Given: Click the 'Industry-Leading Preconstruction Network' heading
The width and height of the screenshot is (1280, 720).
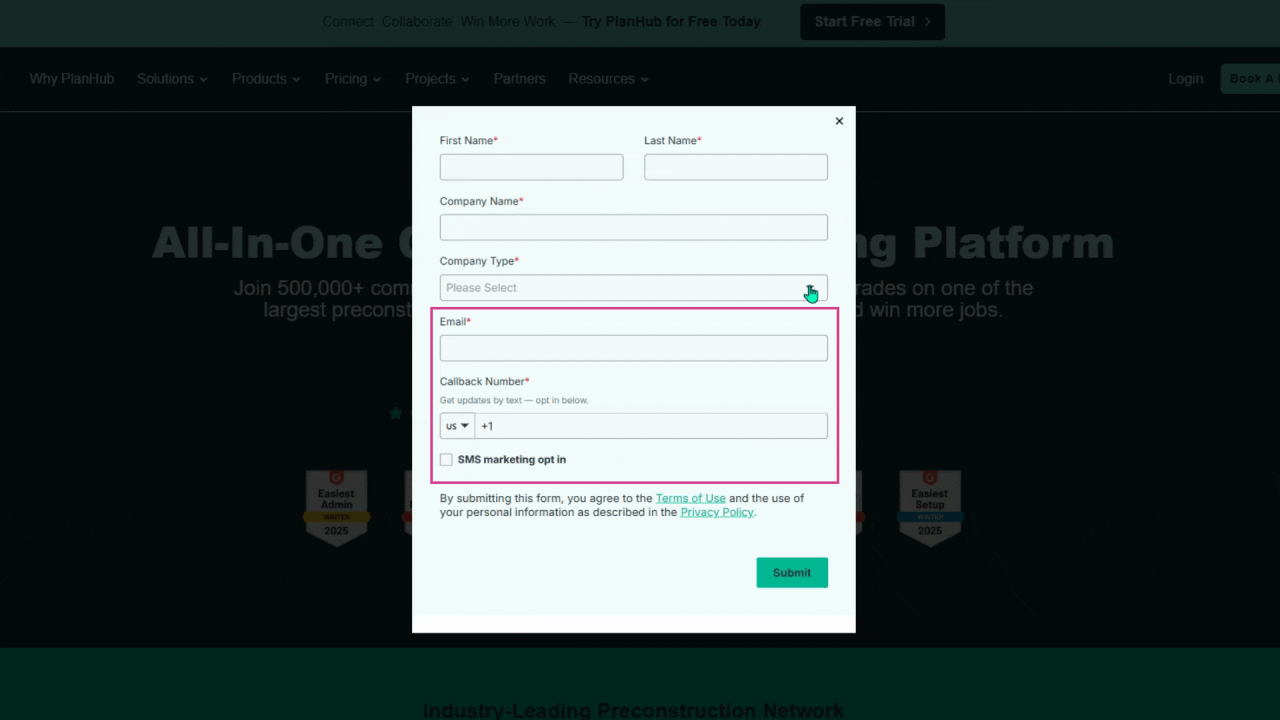Looking at the screenshot, I should (633, 710).
